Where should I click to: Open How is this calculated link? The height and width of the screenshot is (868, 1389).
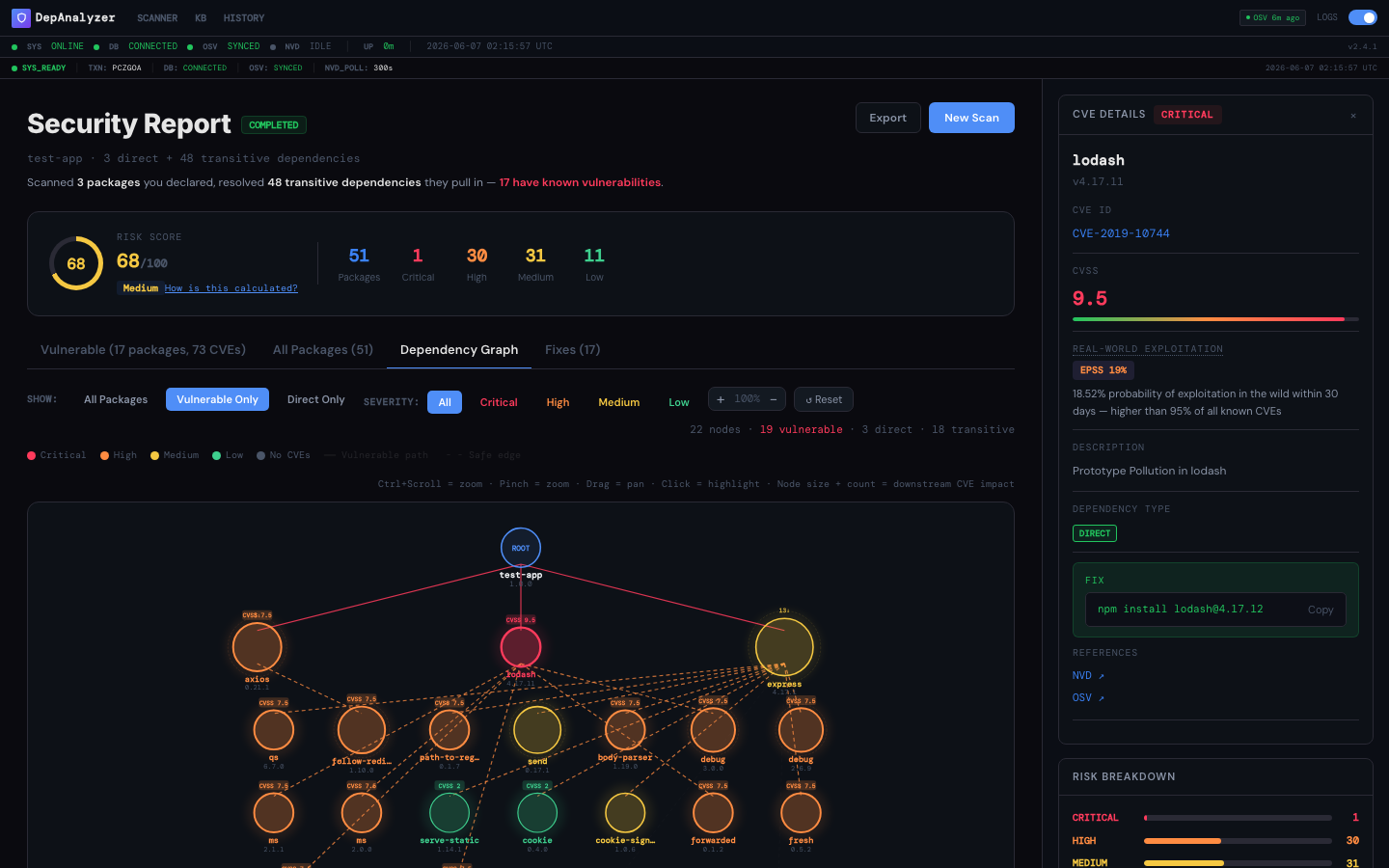[x=231, y=288]
